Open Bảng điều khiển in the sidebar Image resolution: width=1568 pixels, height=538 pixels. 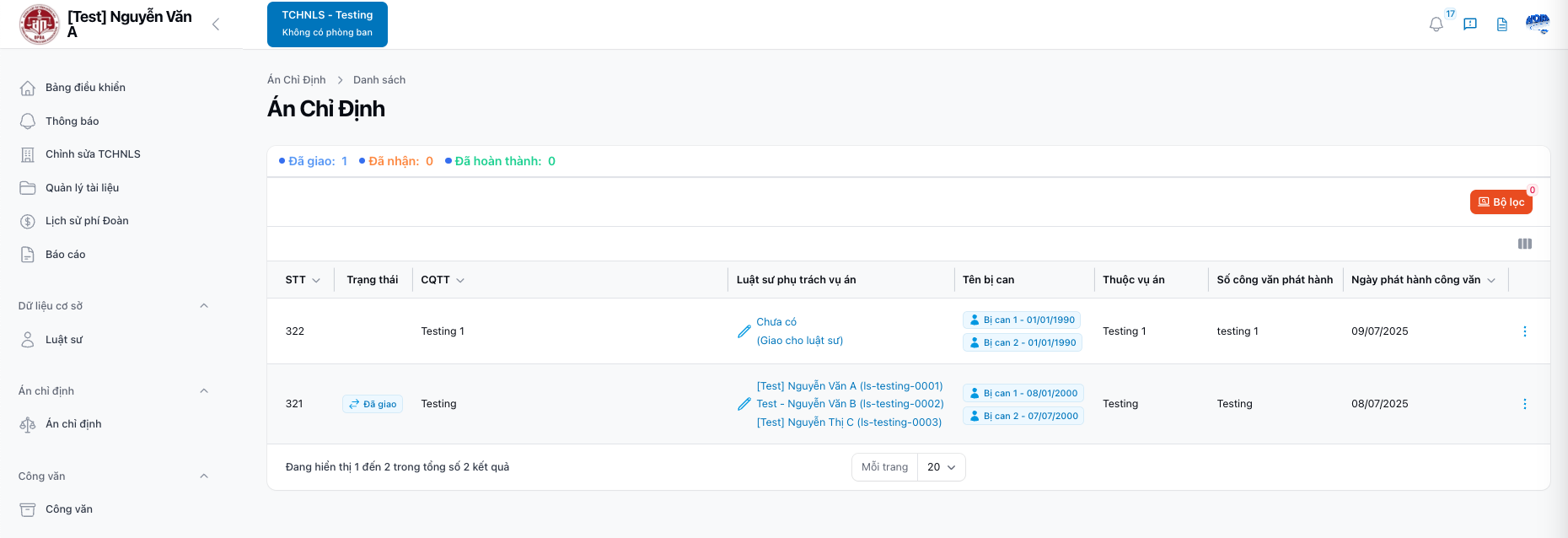coord(85,88)
